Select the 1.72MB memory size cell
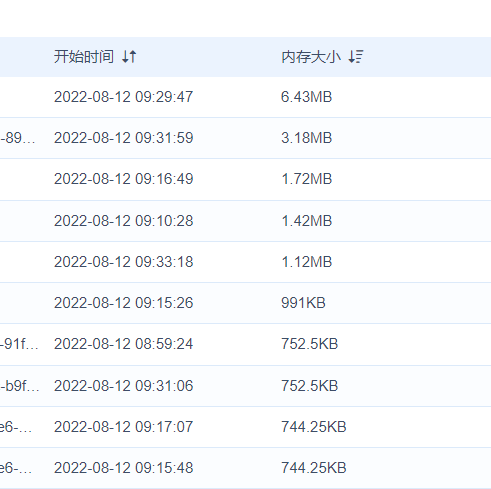 point(307,179)
